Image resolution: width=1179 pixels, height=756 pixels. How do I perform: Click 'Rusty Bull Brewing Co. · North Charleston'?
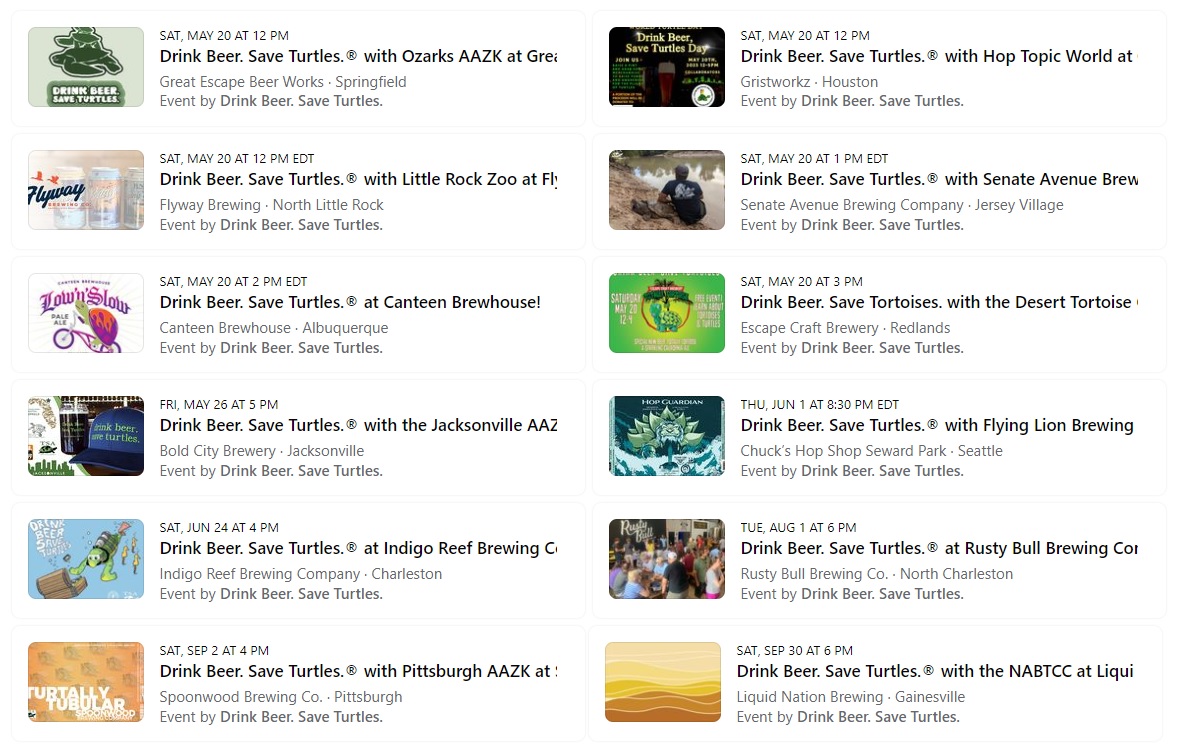click(877, 574)
